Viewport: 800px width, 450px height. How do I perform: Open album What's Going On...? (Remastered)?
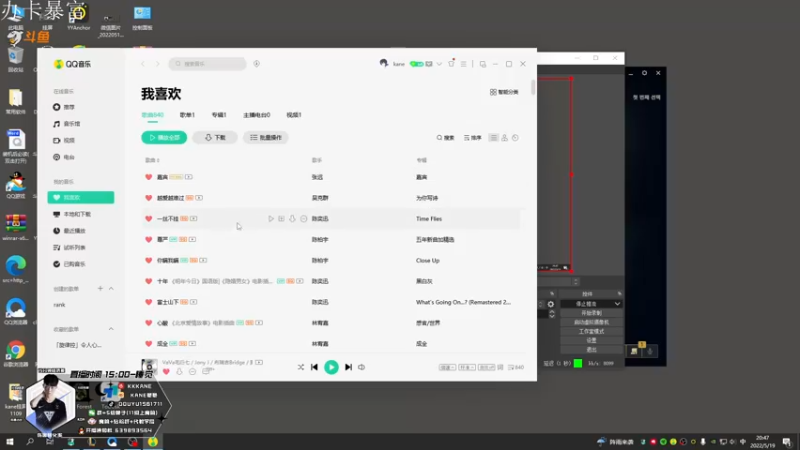click(463, 302)
